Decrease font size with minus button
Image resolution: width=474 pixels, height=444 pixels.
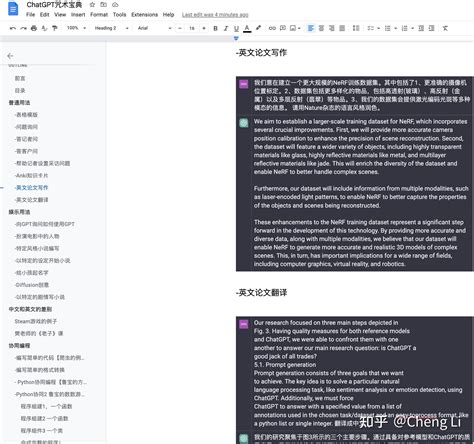[x=180, y=28]
